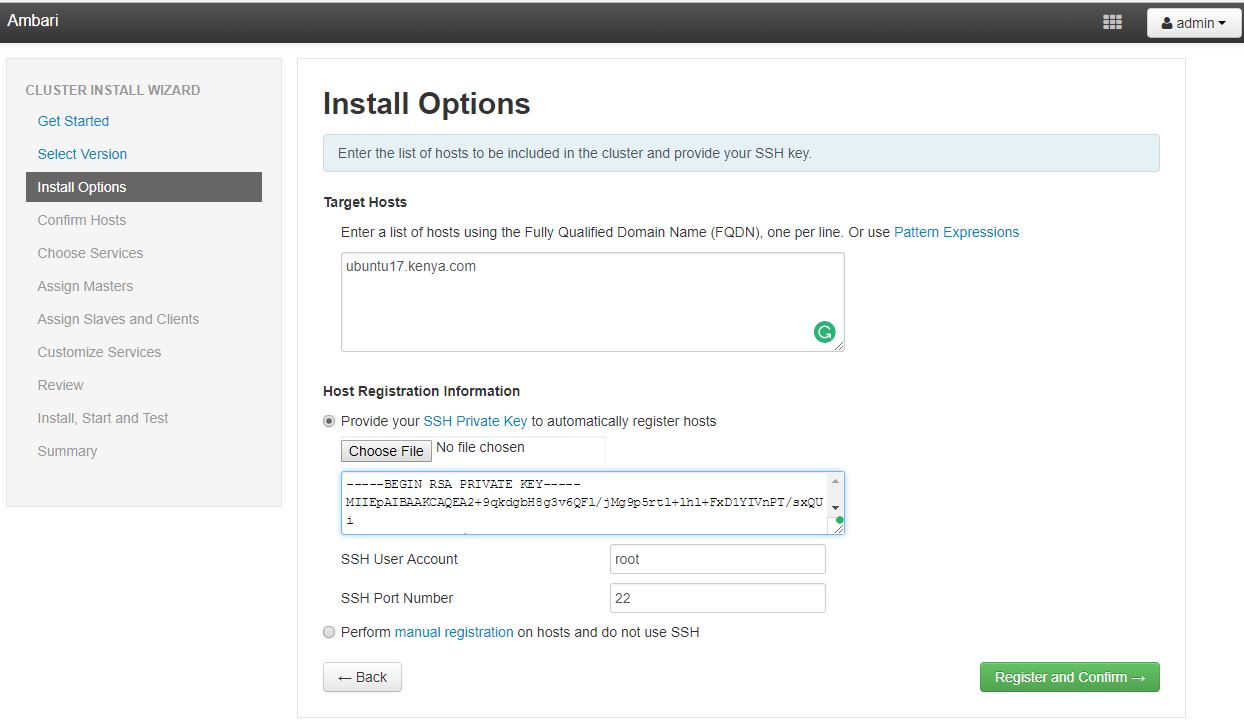The width and height of the screenshot is (1244, 720).
Task: Go to the 'Get Started' wizard step
Action: [73, 120]
